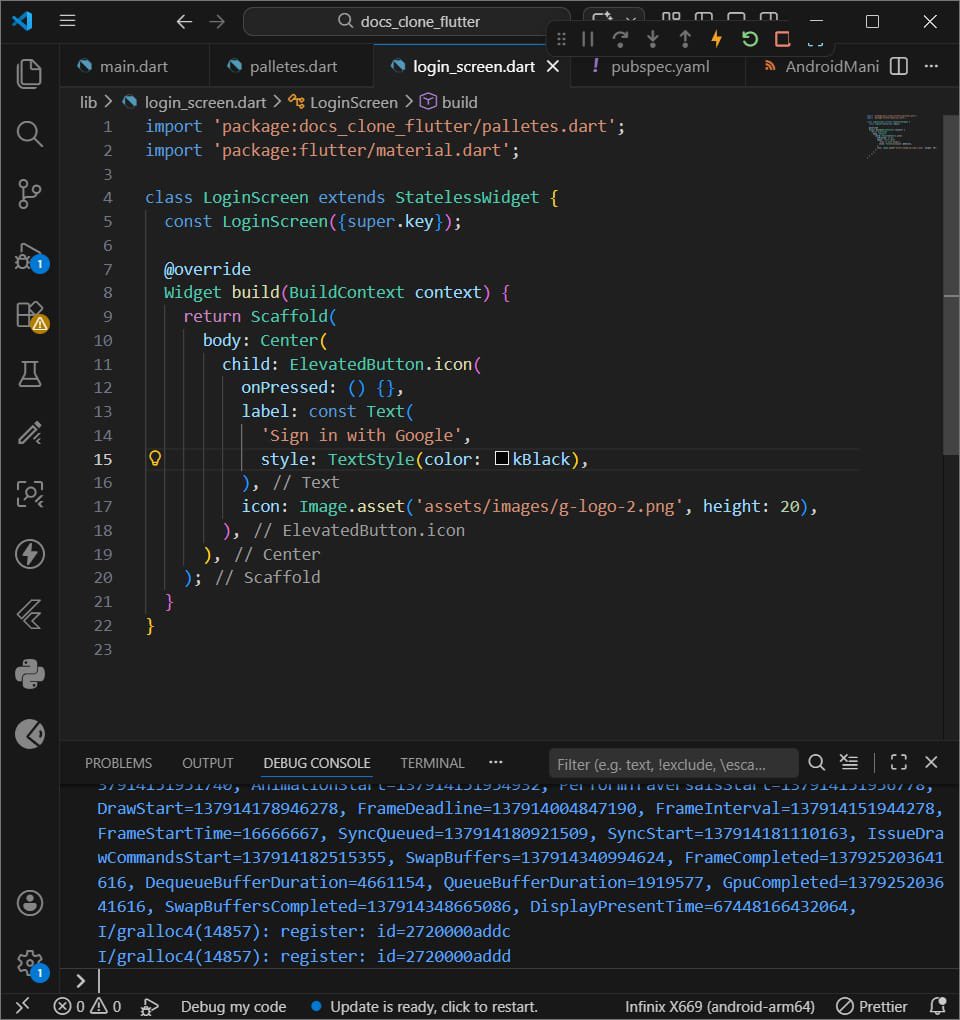
Task: Open the OUTPUT panel tab
Action: (x=207, y=762)
